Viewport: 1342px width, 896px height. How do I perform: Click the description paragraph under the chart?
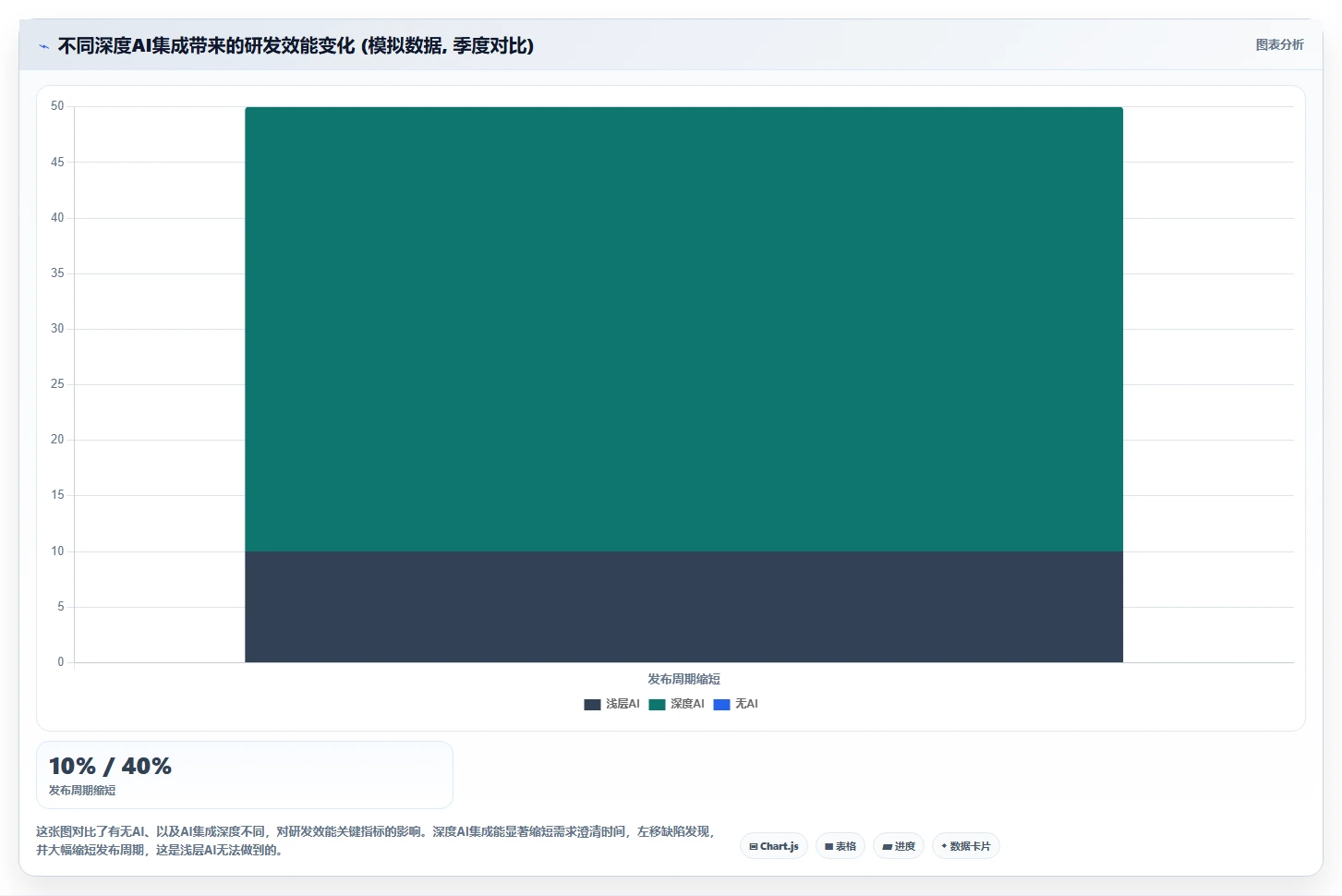(x=377, y=841)
